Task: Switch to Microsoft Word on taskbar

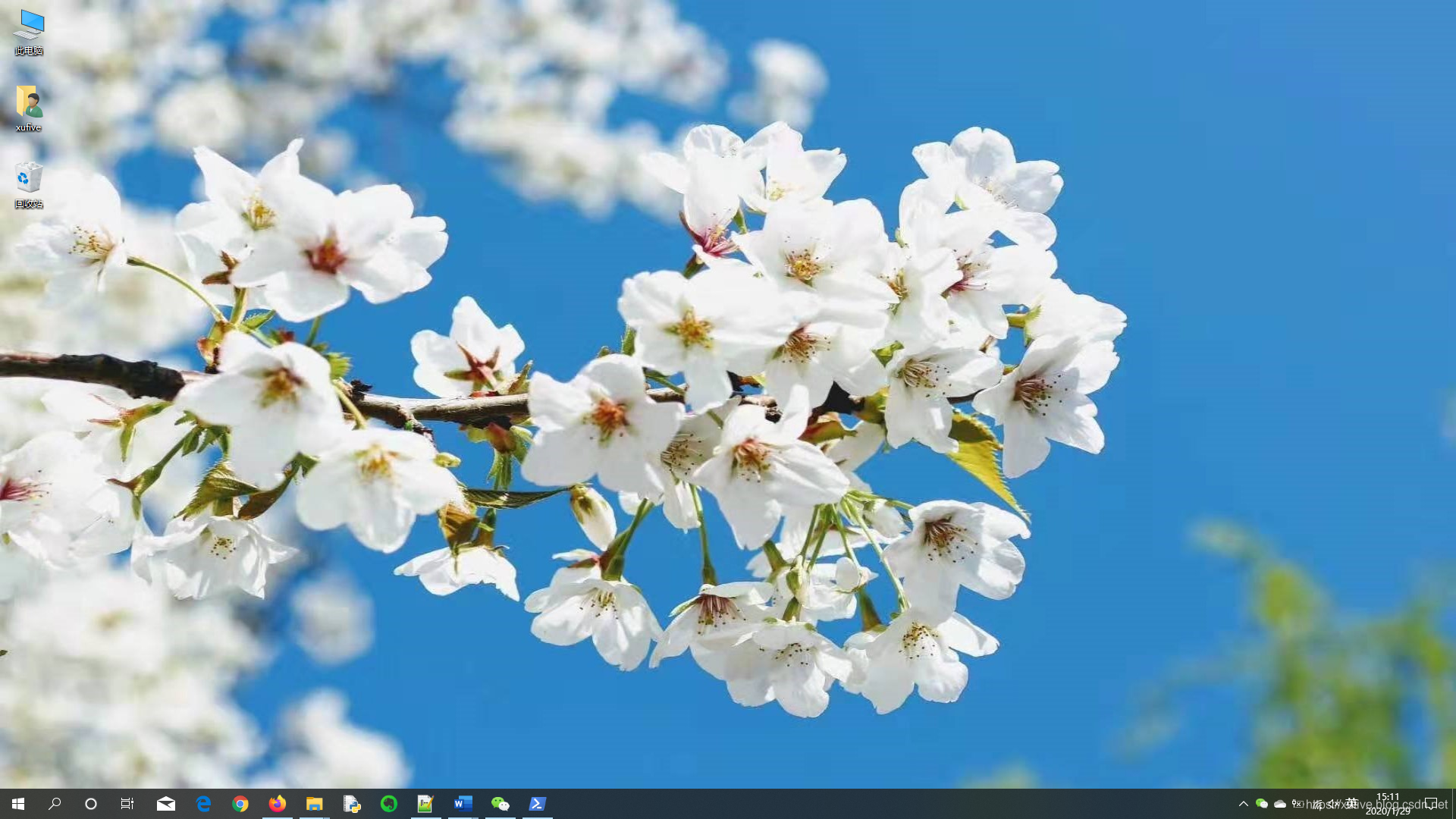Action: click(x=463, y=804)
